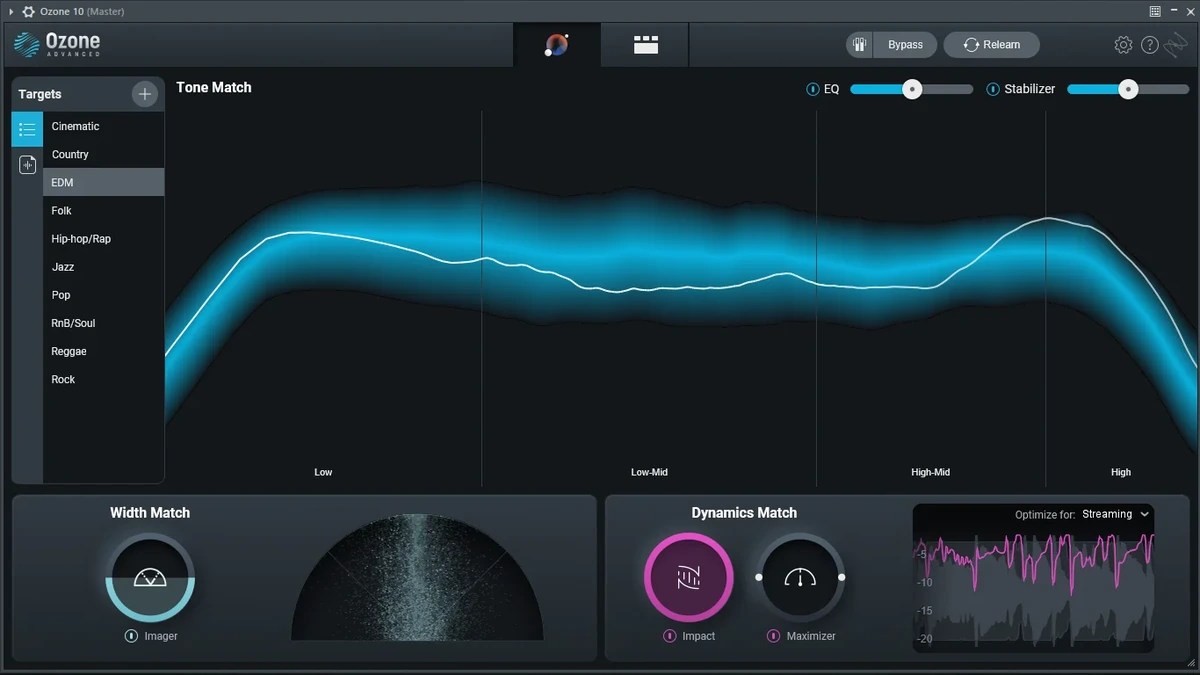Click the stereo vectorscope display
This screenshot has height=675, width=1200.
click(x=417, y=578)
